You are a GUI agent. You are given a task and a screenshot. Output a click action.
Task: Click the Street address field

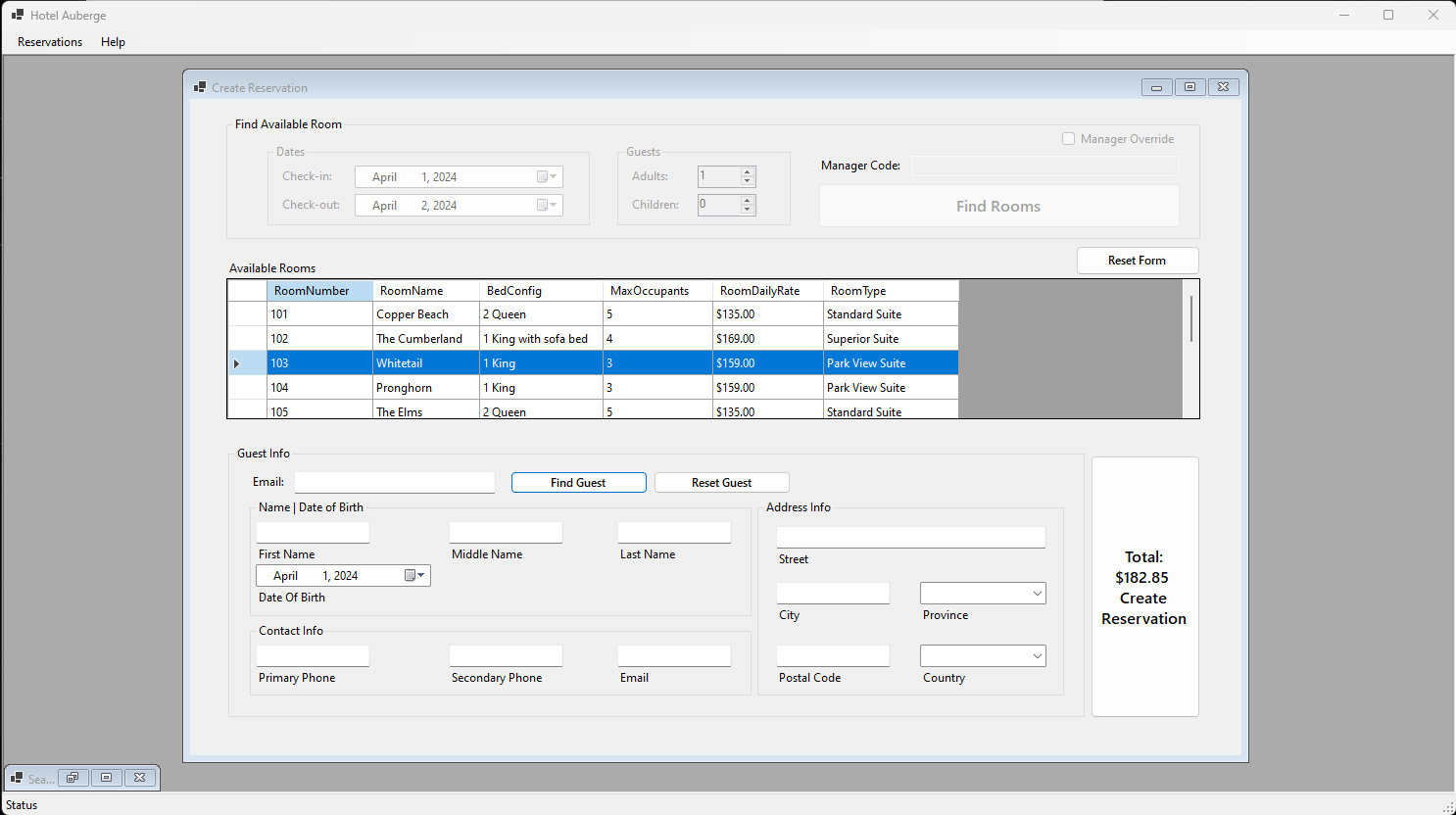coord(910,538)
